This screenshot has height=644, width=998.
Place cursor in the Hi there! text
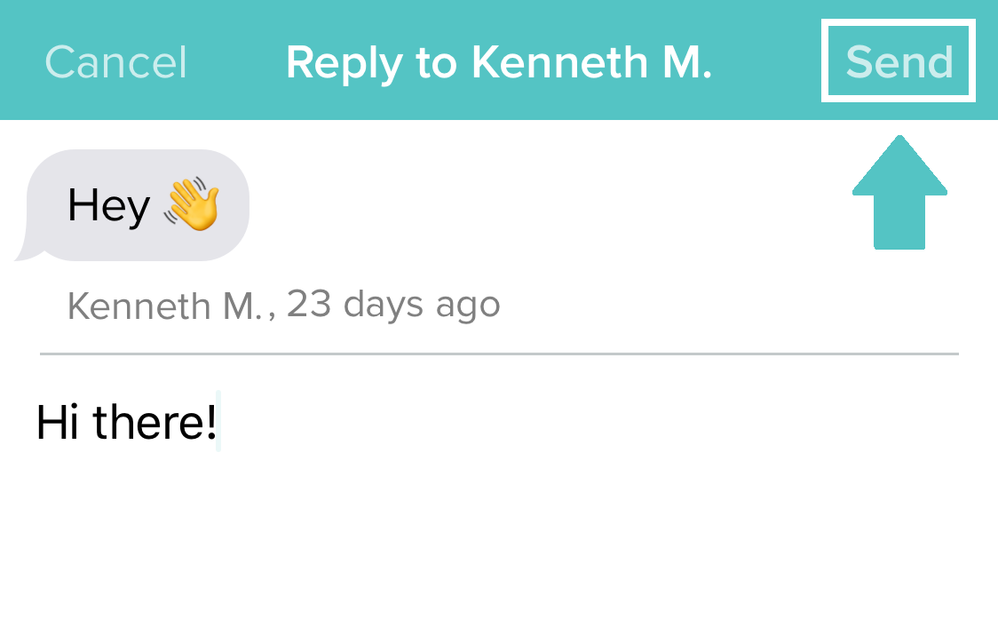[126, 423]
